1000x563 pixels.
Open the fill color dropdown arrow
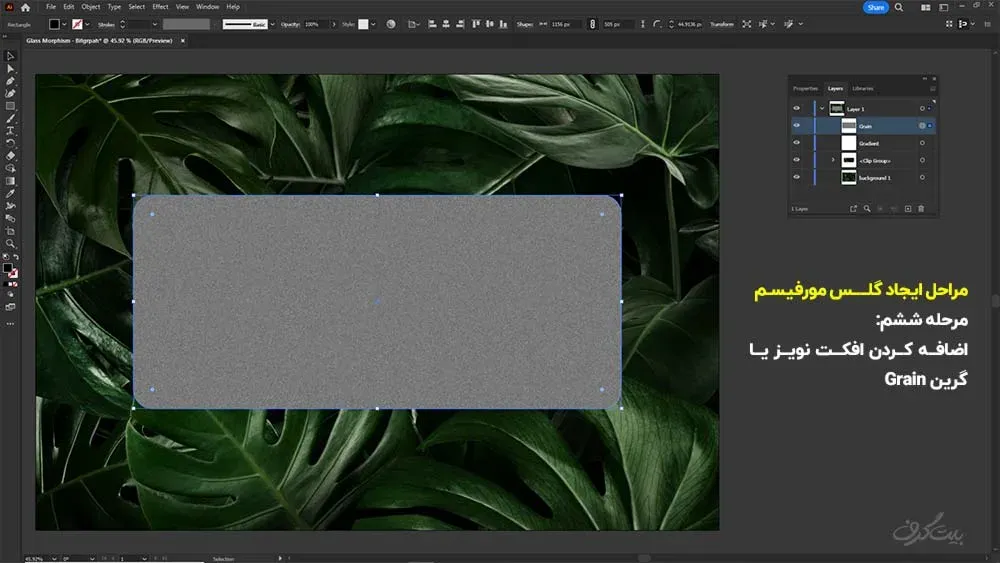[x=64, y=24]
